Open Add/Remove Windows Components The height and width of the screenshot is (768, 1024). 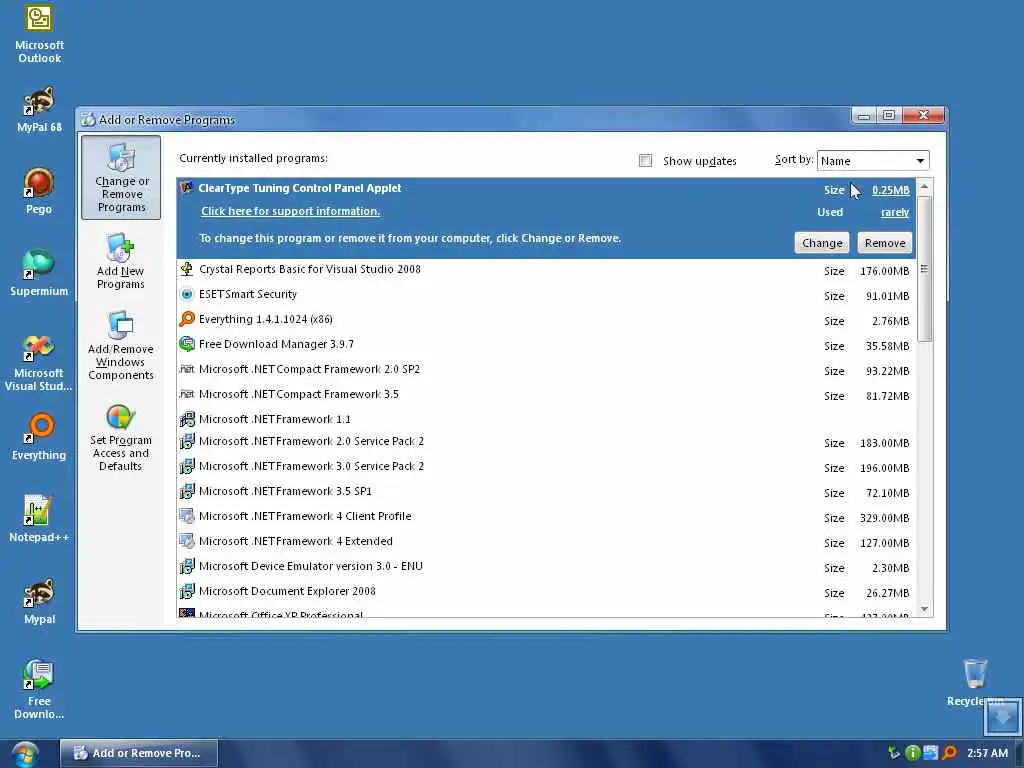(x=121, y=345)
